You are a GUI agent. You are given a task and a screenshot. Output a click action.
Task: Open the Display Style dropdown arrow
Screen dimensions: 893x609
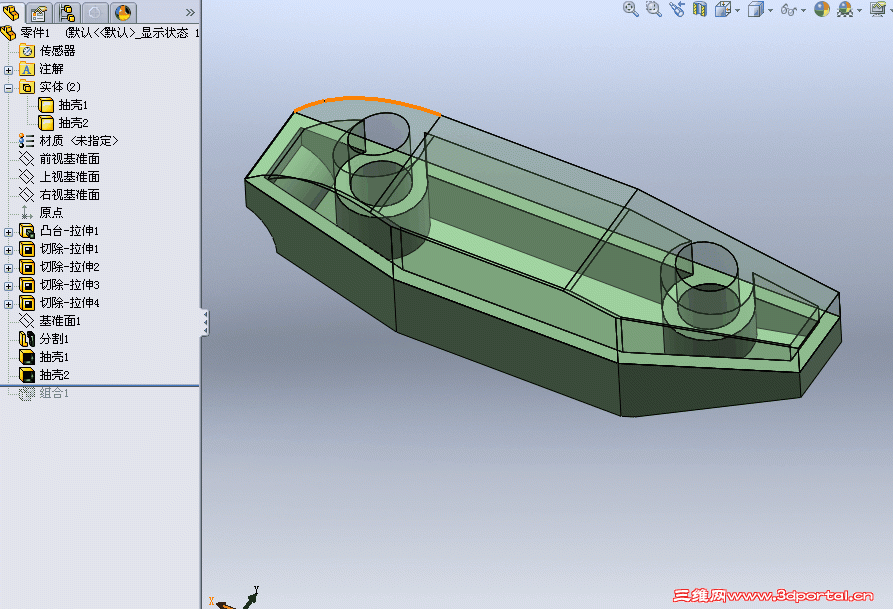pos(770,11)
